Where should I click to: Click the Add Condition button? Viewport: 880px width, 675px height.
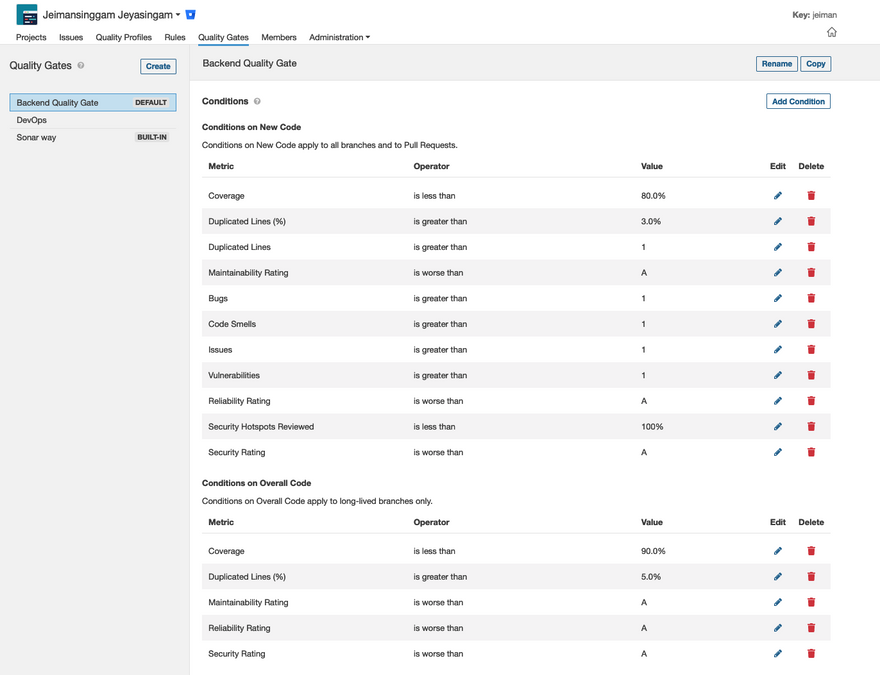click(x=798, y=101)
